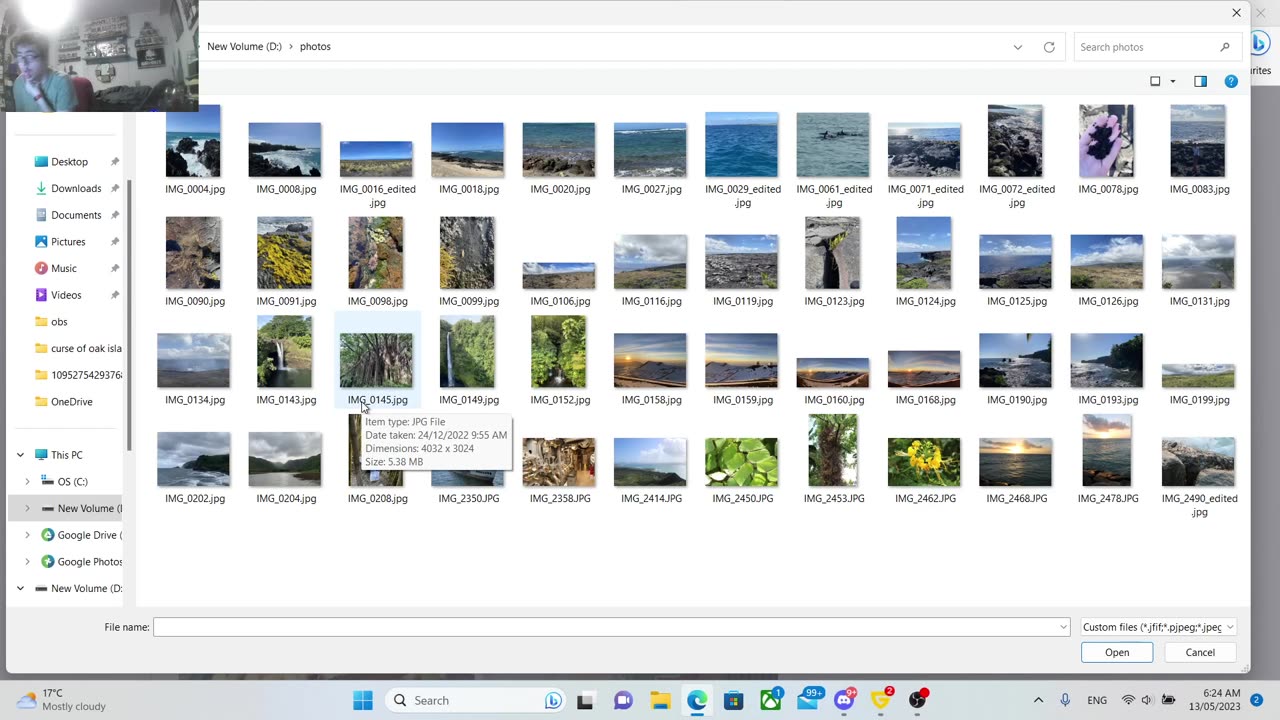Open the obs folder in sidebar
This screenshot has width=1280, height=720.
tap(59, 321)
